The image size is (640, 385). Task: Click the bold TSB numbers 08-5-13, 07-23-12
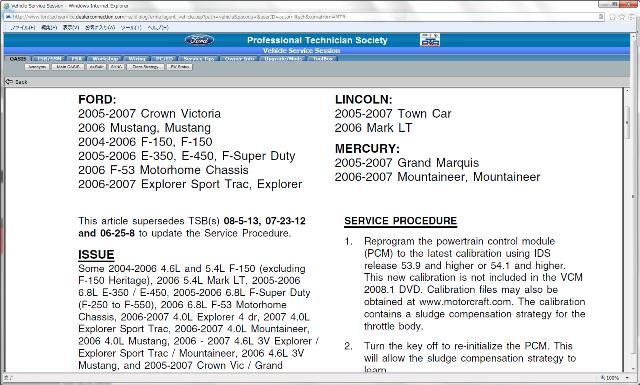point(264,221)
